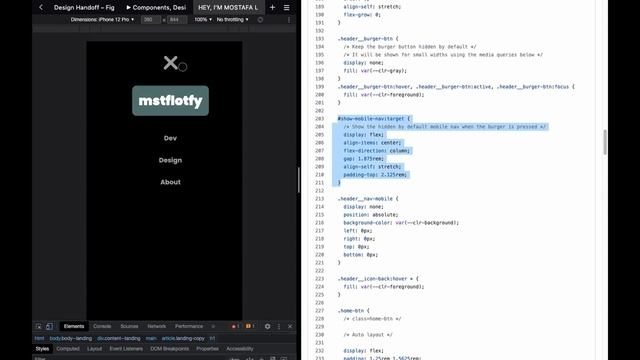
Task: Activate the inspect element picker icon
Action: coord(38,327)
